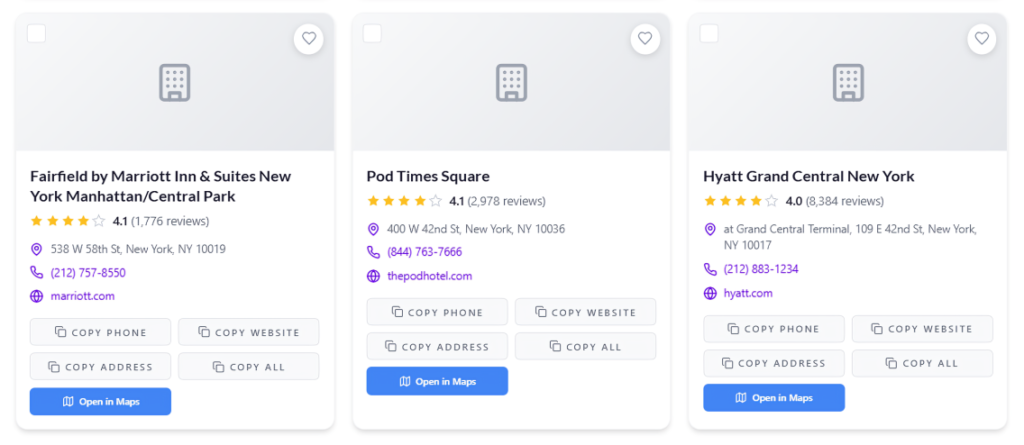Click star rating on Pod Times Square card
This screenshot has height=445, width=1024.
[404, 201]
